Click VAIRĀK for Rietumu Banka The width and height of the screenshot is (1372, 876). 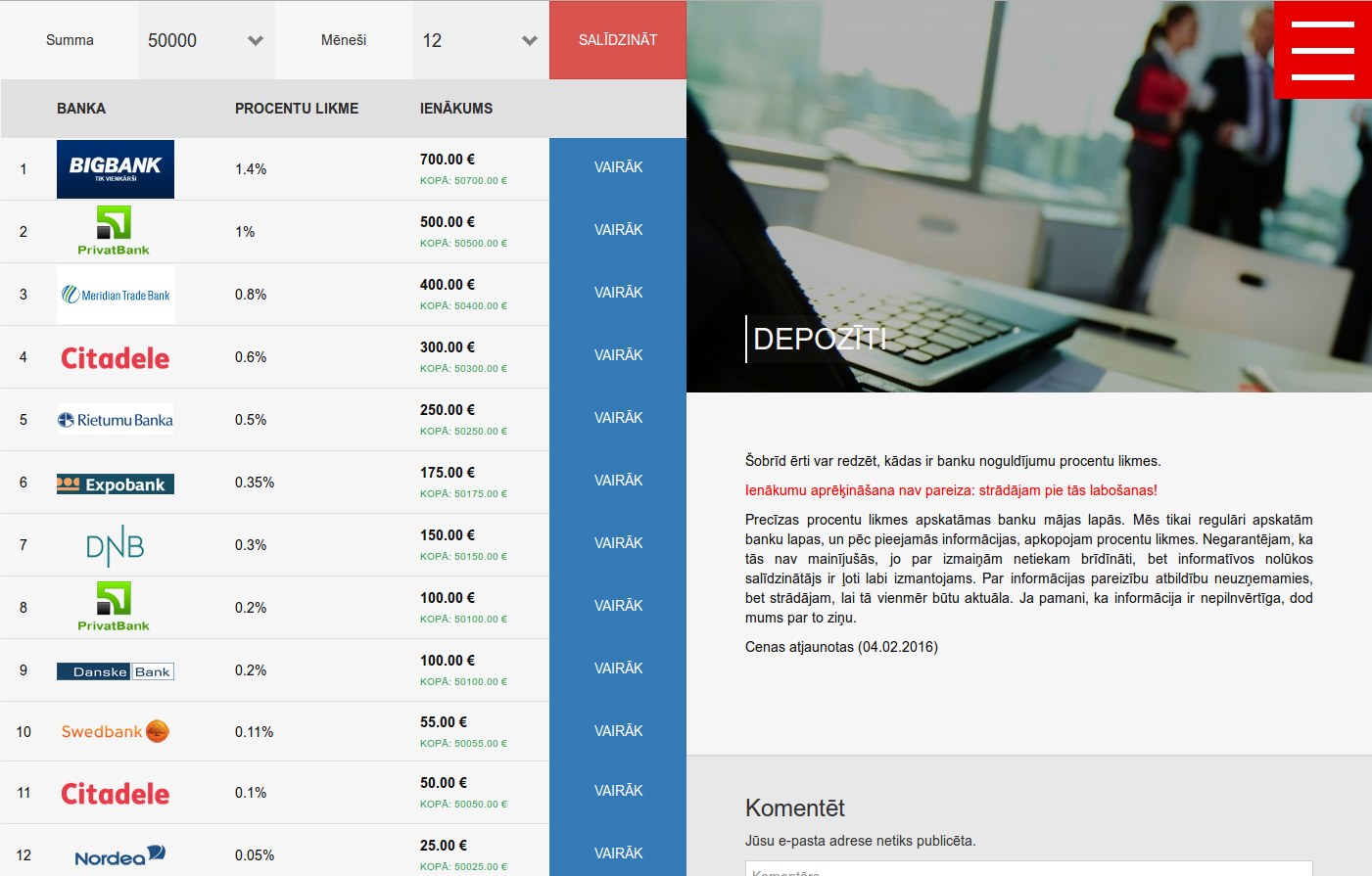tap(618, 419)
